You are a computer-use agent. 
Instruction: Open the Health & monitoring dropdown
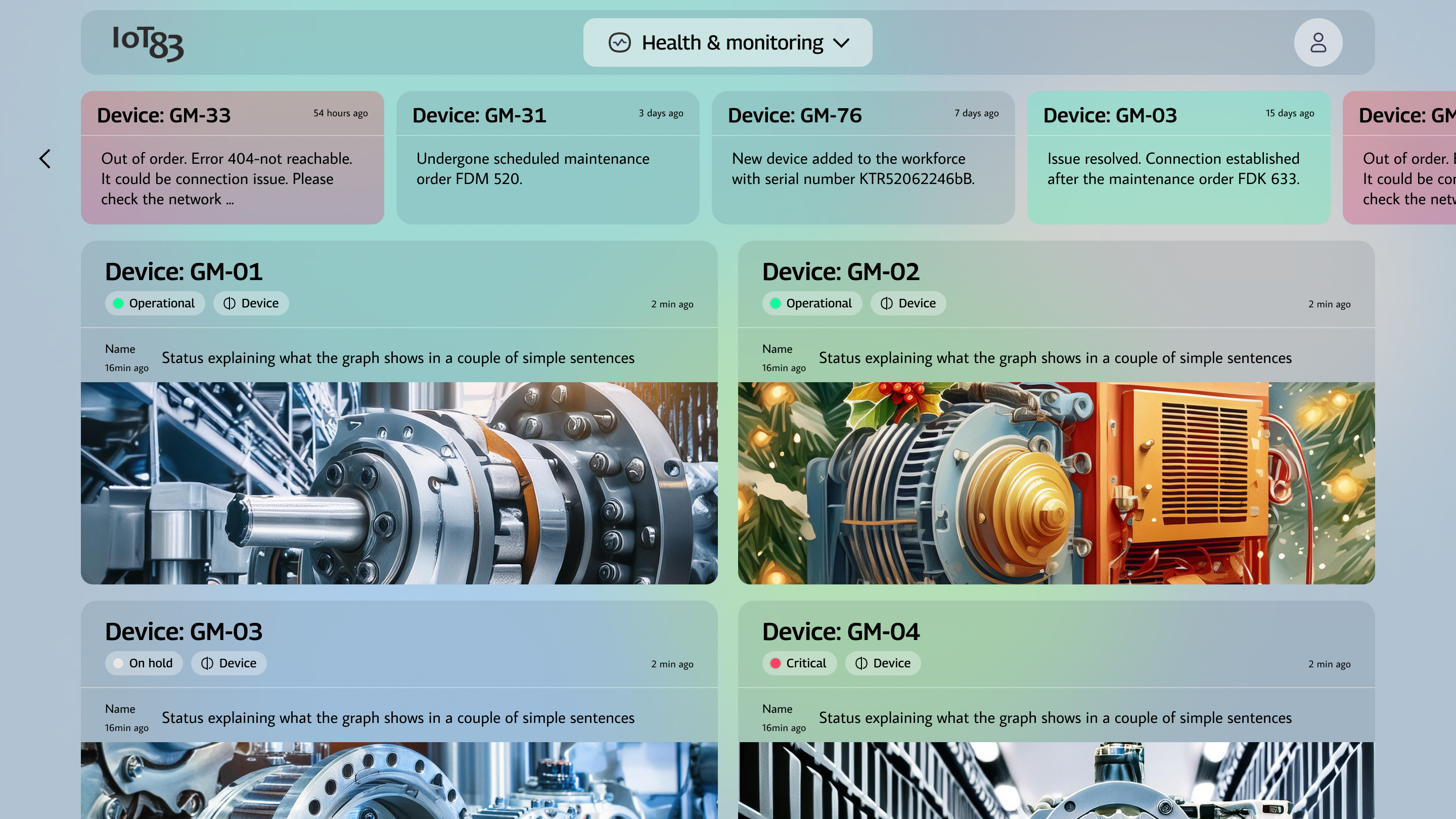pos(727,42)
